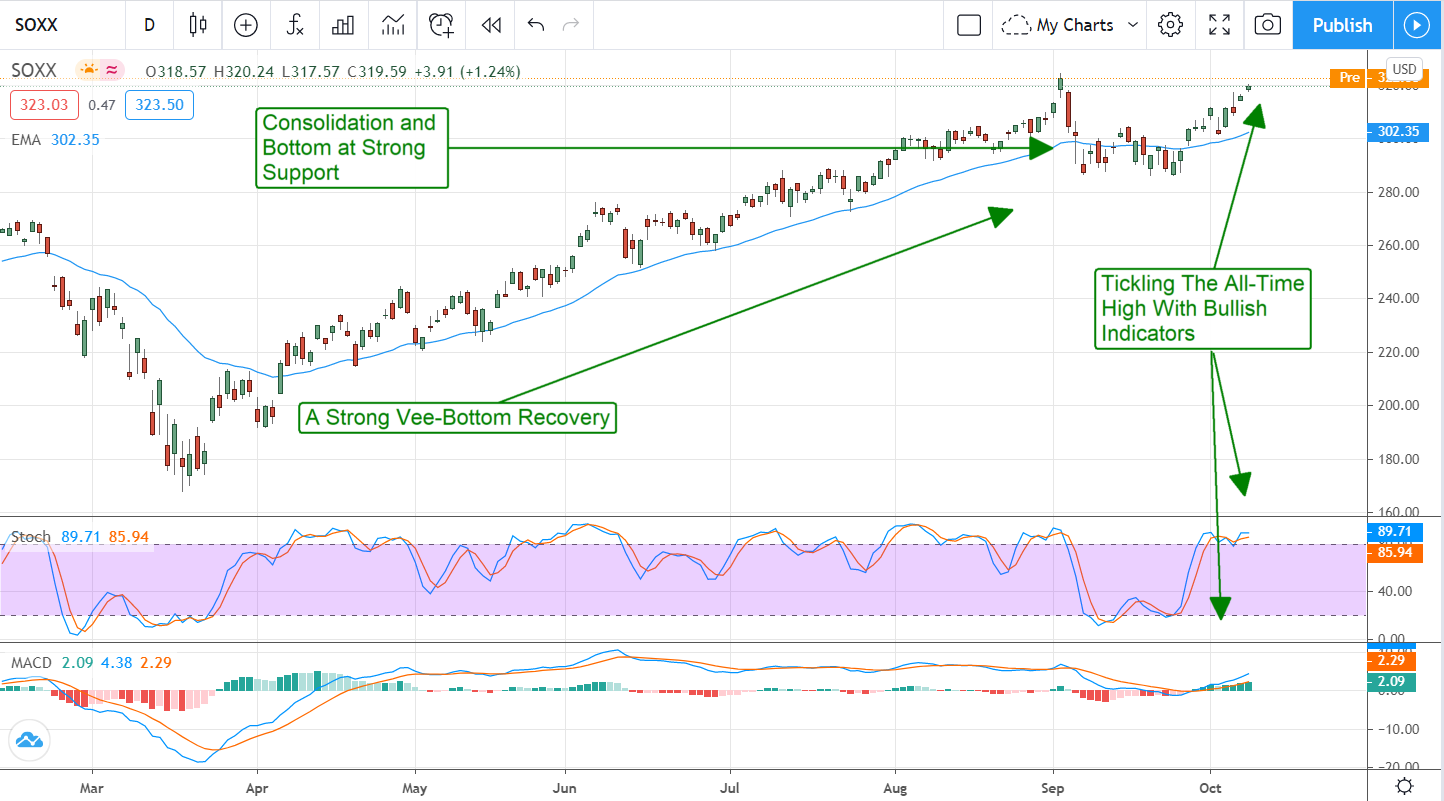Create an alert with the alarm clock icon
The width and height of the screenshot is (1444, 801).
tap(441, 25)
